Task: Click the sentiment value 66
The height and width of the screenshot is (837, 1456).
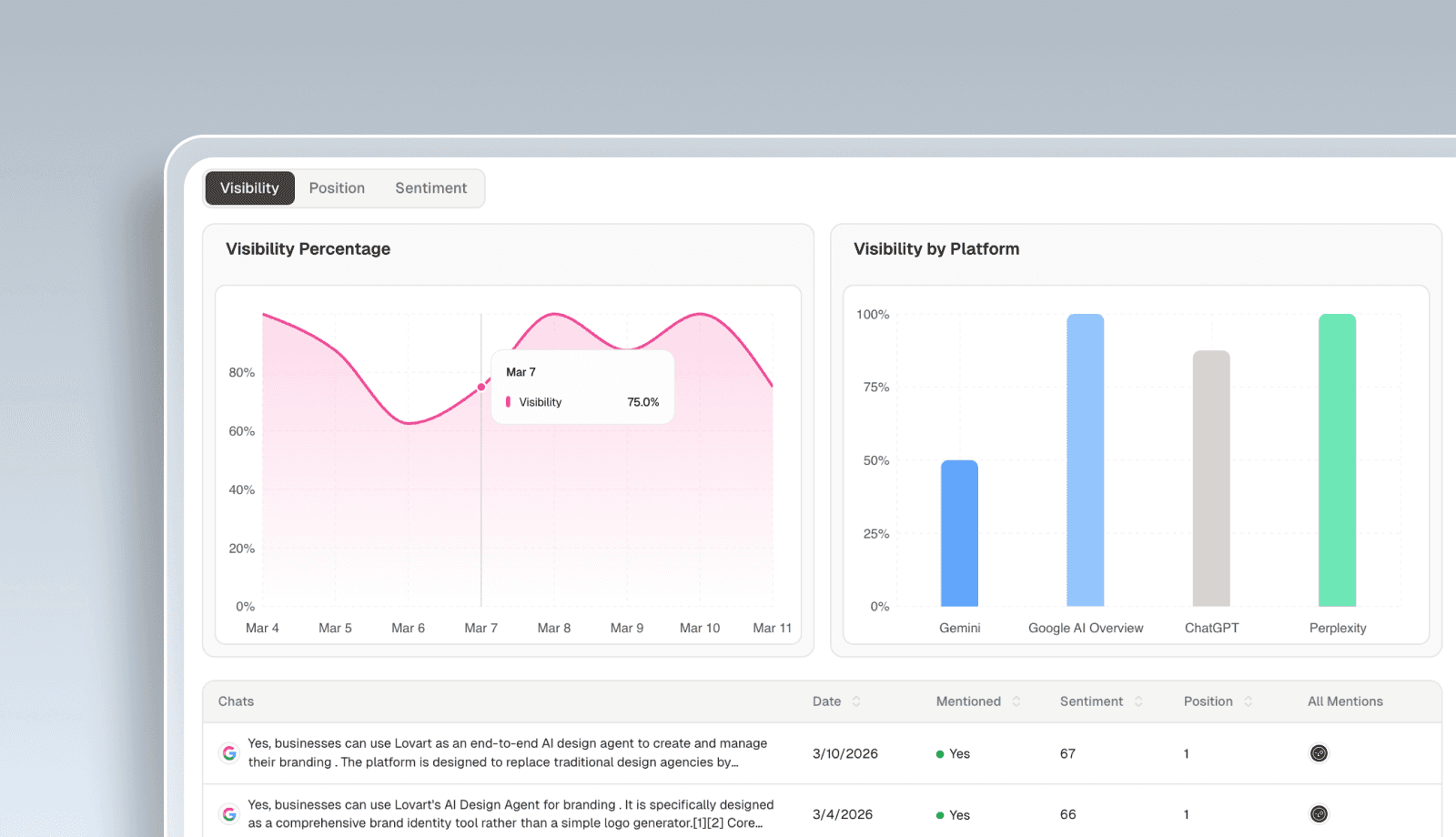Action: coord(1067,815)
